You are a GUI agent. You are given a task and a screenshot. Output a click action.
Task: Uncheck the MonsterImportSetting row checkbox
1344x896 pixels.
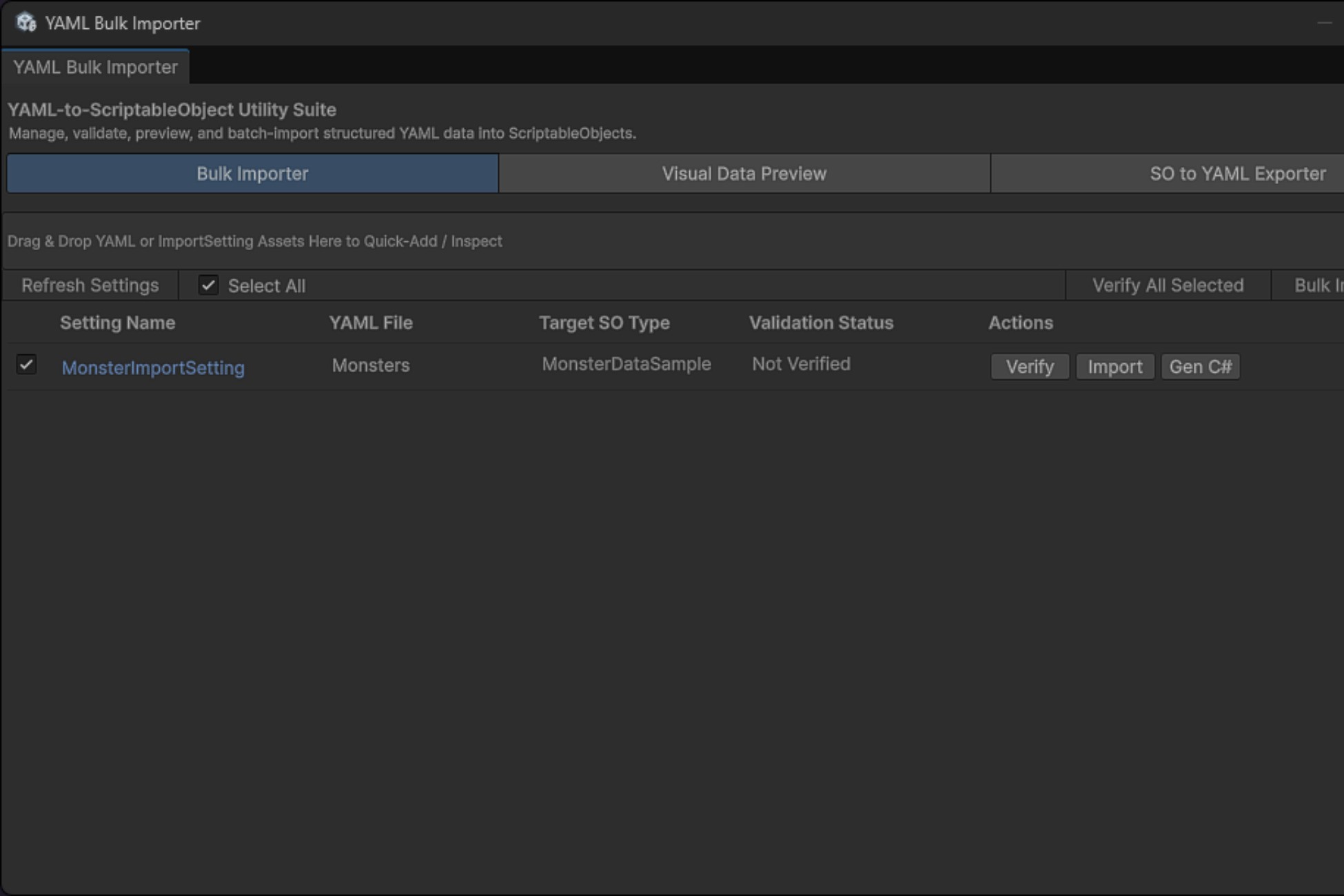(x=26, y=365)
